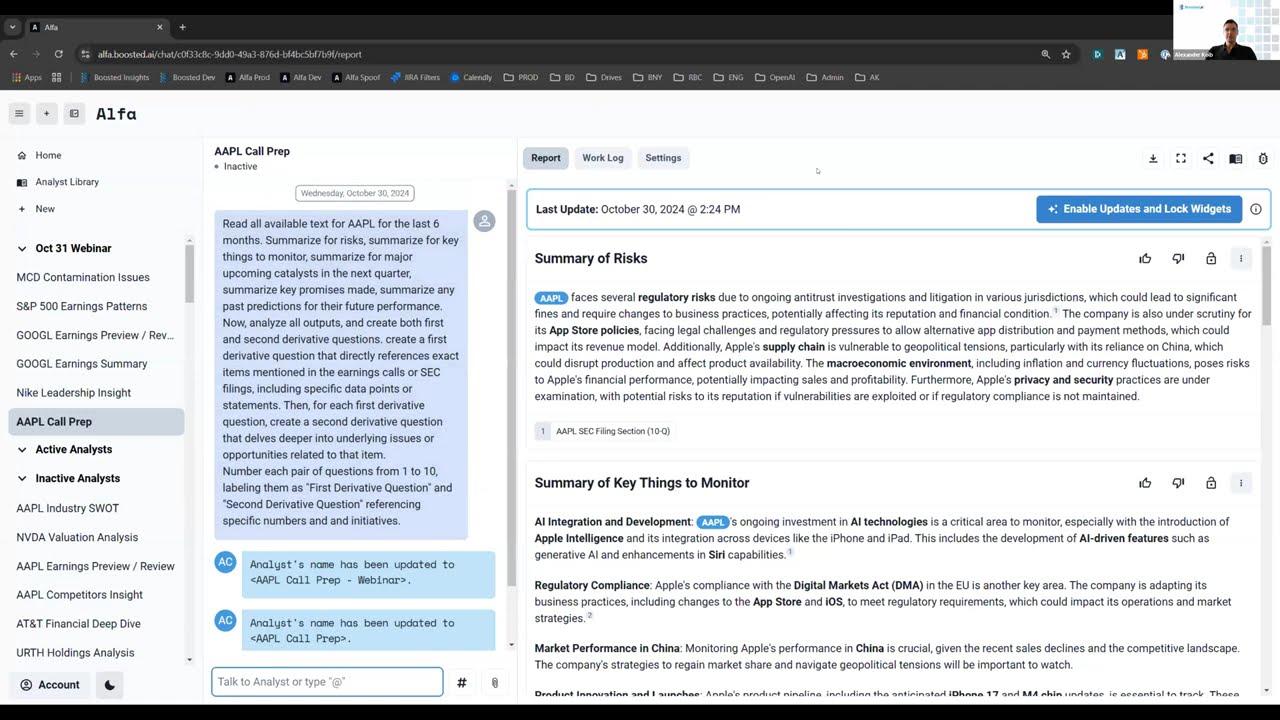Click the info icon next to Enable Updates

[1256, 209]
